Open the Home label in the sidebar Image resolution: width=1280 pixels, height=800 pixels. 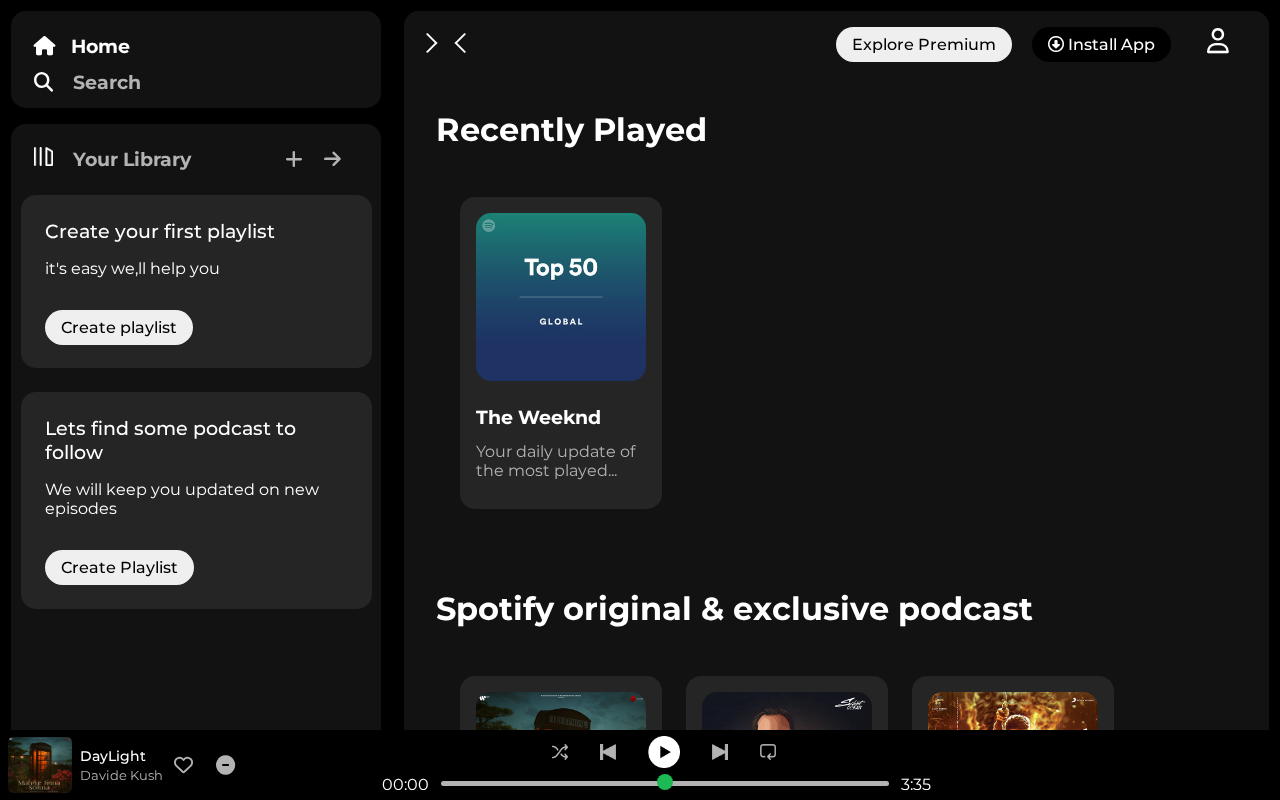click(x=100, y=46)
